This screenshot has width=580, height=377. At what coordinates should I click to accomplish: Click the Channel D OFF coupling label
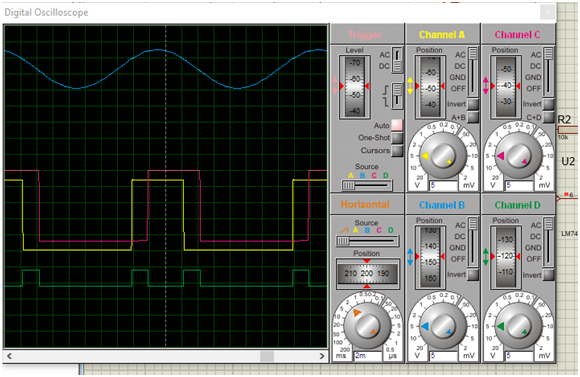pos(533,259)
